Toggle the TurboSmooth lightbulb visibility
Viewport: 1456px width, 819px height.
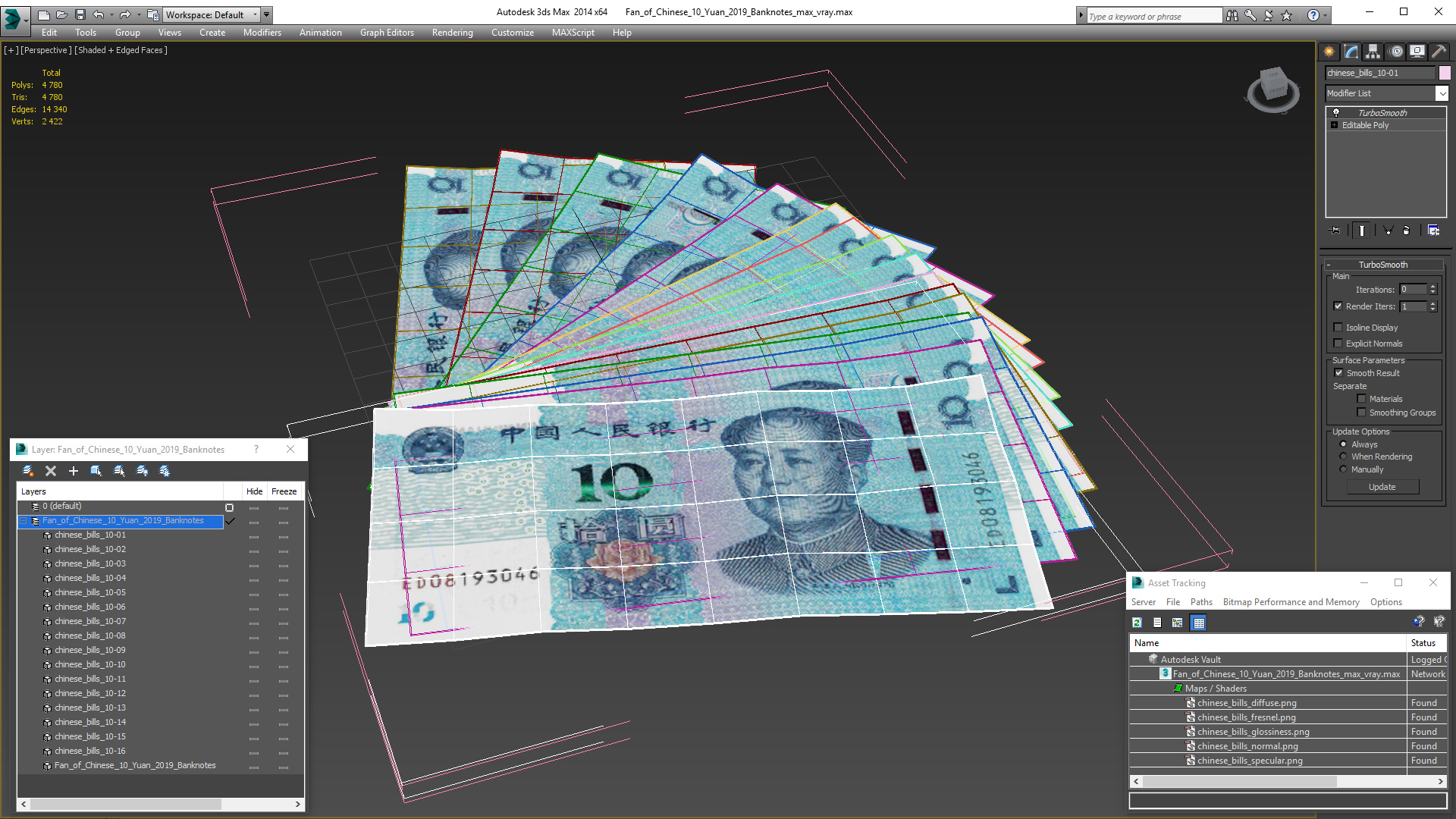[x=1336, y=112]
